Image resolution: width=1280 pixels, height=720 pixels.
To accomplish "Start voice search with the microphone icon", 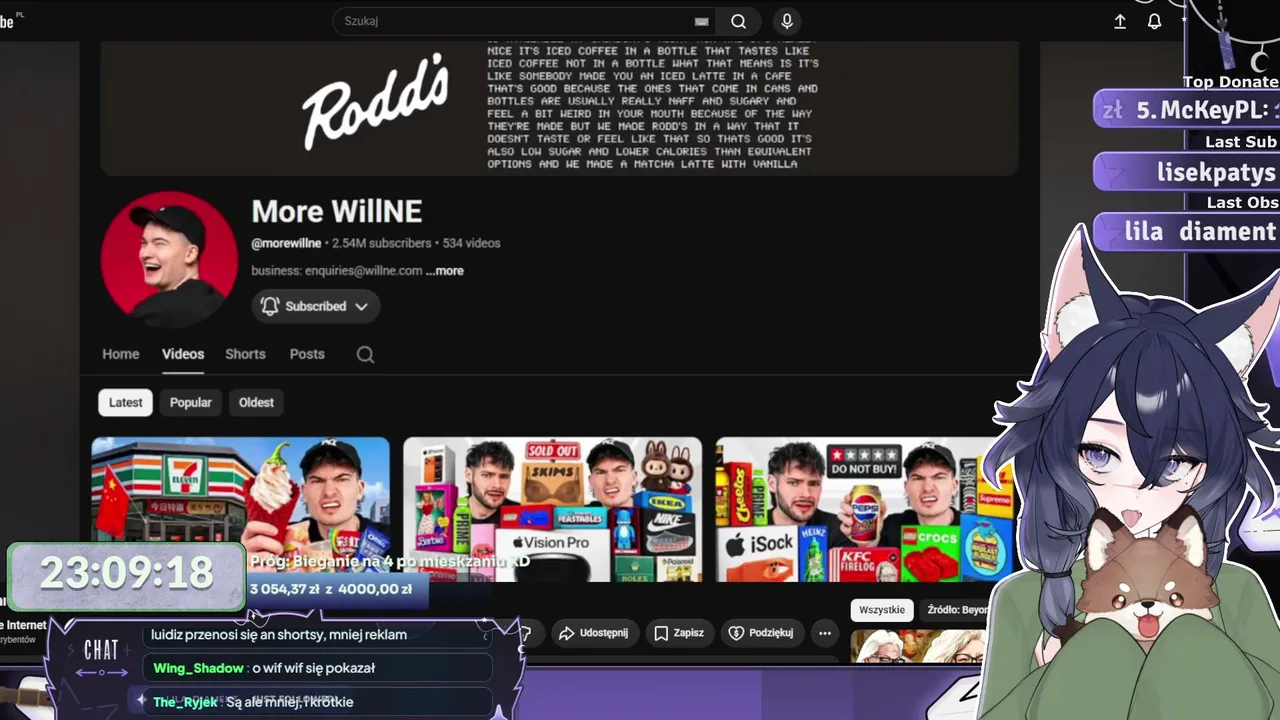I will (787, 21).
